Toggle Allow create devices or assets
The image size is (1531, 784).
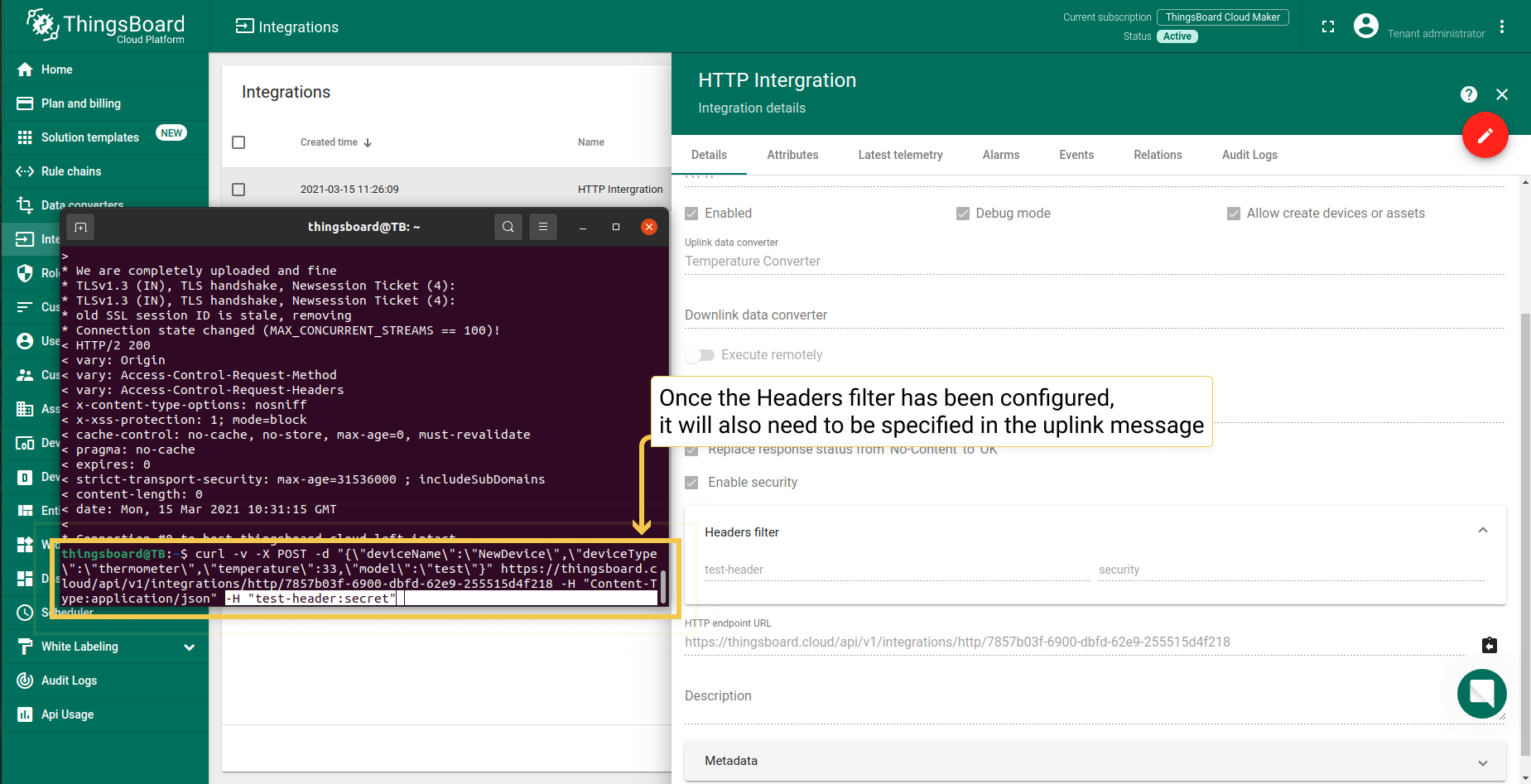pyautogui.click(x=1233, y=214)
